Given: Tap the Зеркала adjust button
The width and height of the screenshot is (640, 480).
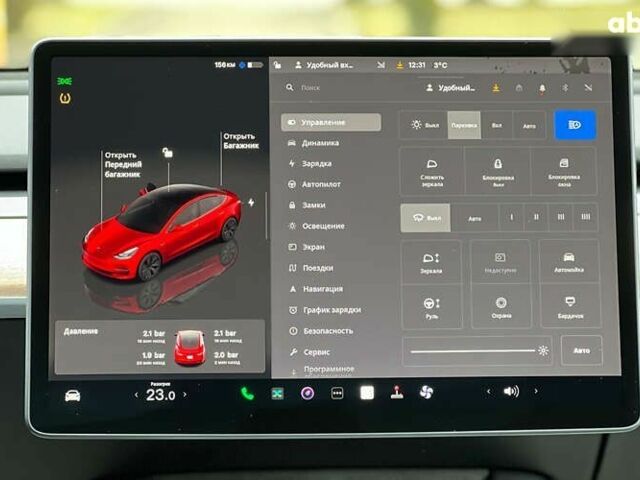Looking at the screenshot, I should pyautogui.click(x=431, y=262).
